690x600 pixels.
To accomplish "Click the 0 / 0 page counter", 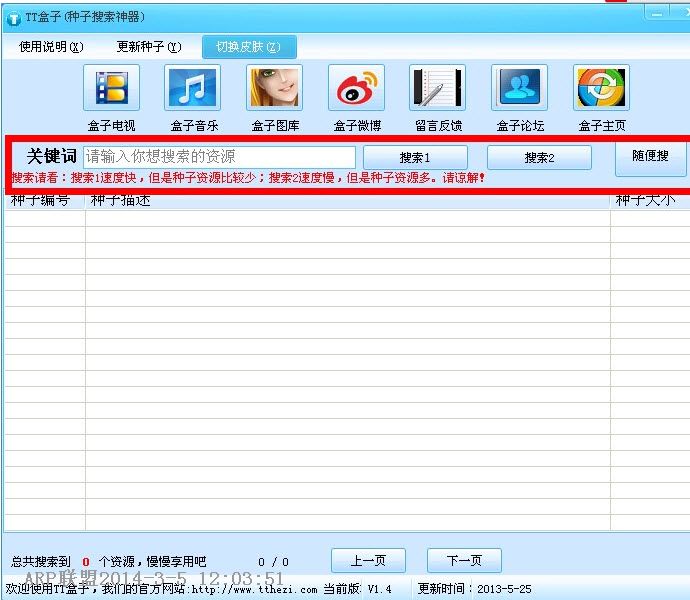I will pyautogui.click(x=273, y=562).
